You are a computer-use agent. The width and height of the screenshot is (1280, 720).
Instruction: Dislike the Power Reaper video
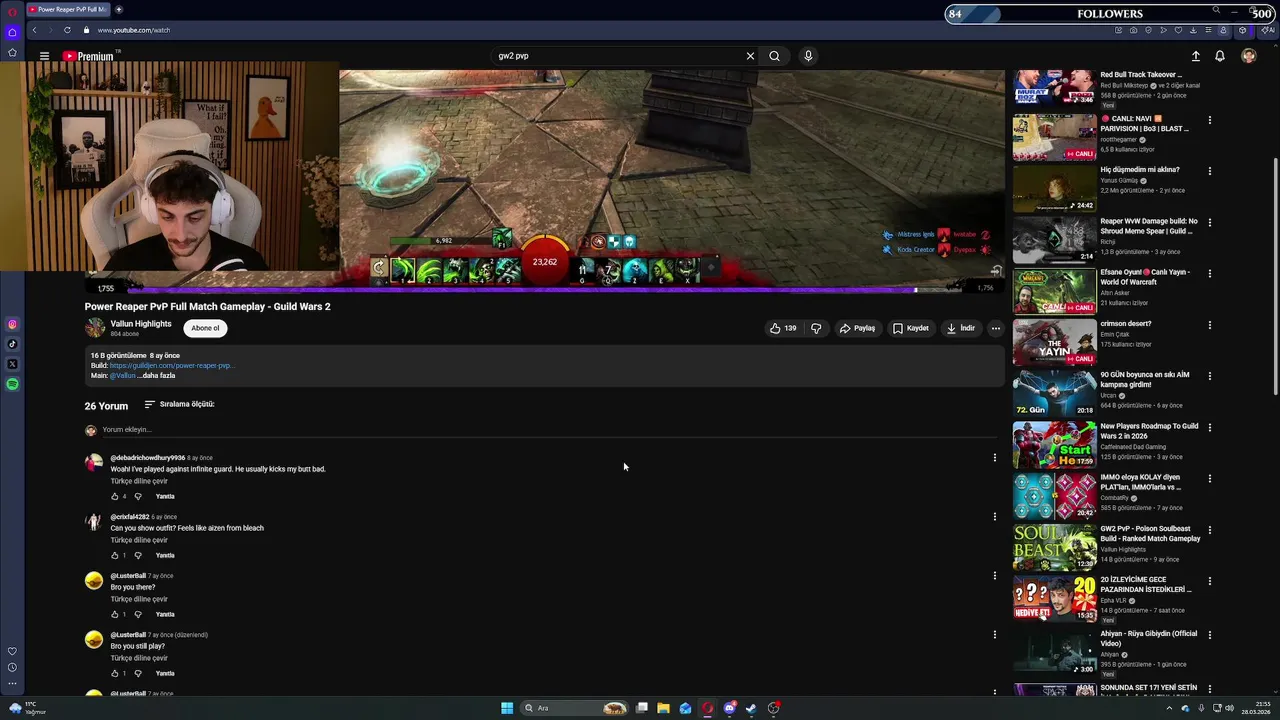[x=816, y=328]
